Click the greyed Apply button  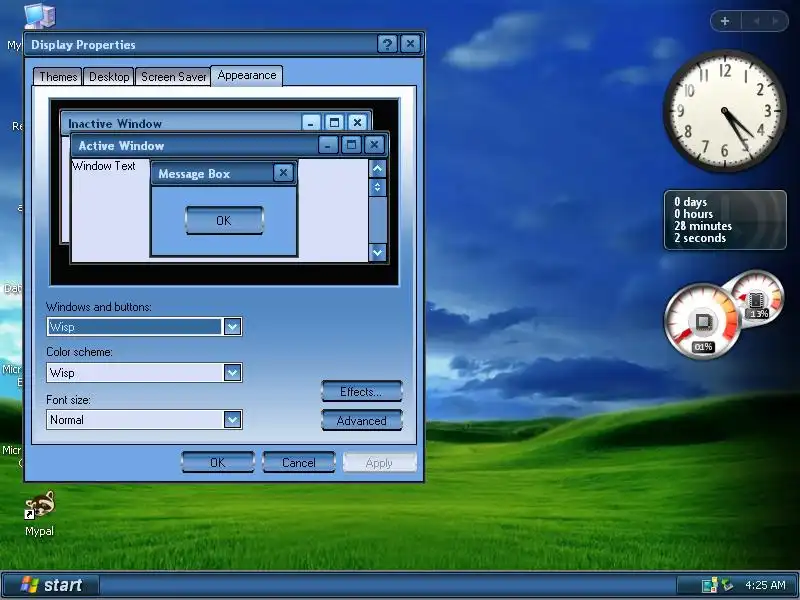[x=379, y=463]
